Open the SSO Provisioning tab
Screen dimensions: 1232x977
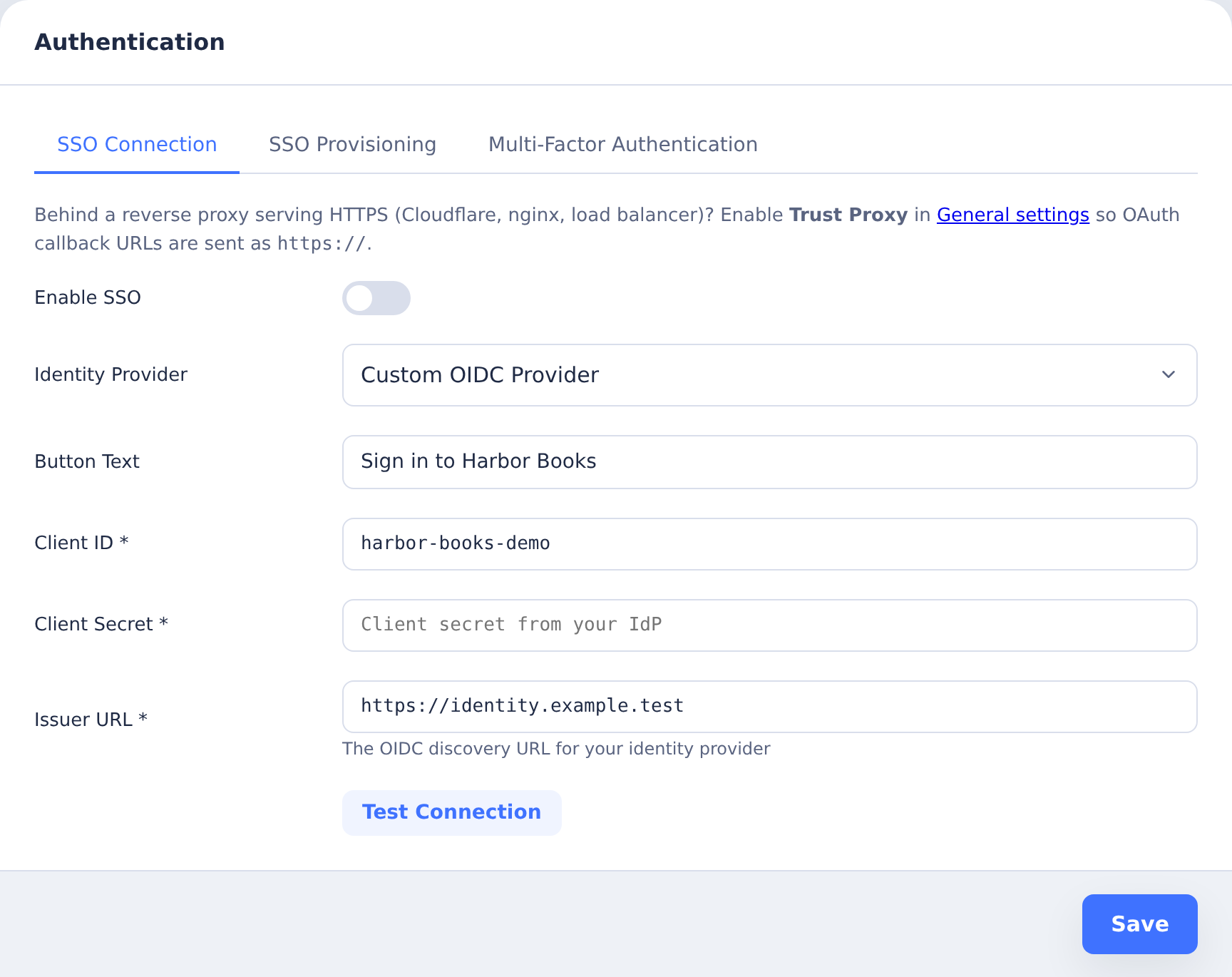point(352,144)
